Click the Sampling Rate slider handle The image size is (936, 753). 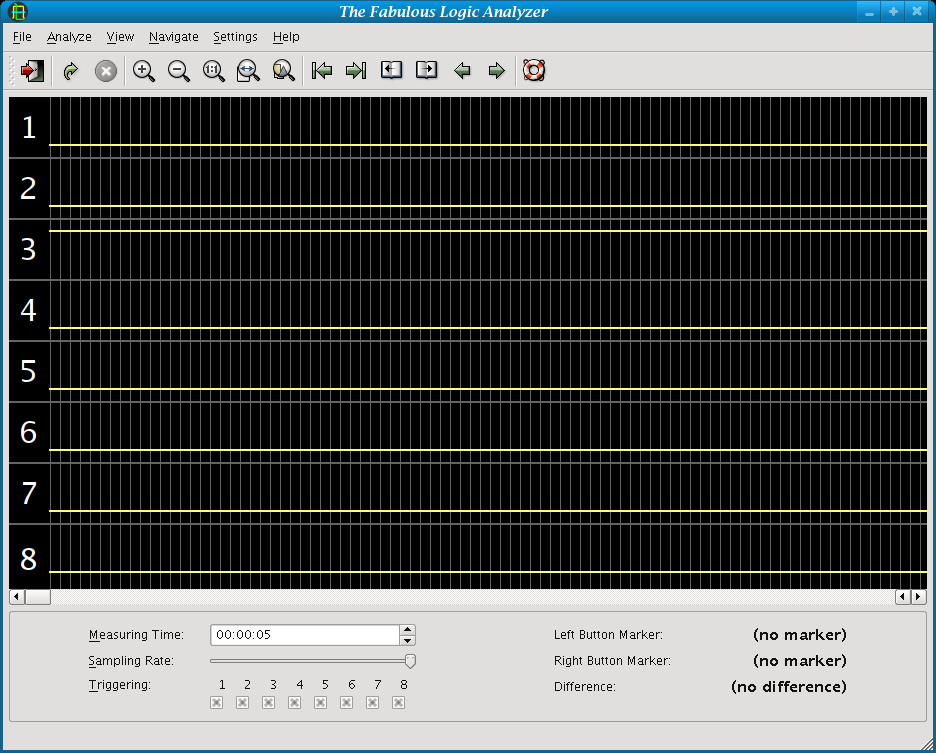coord(410,661)
